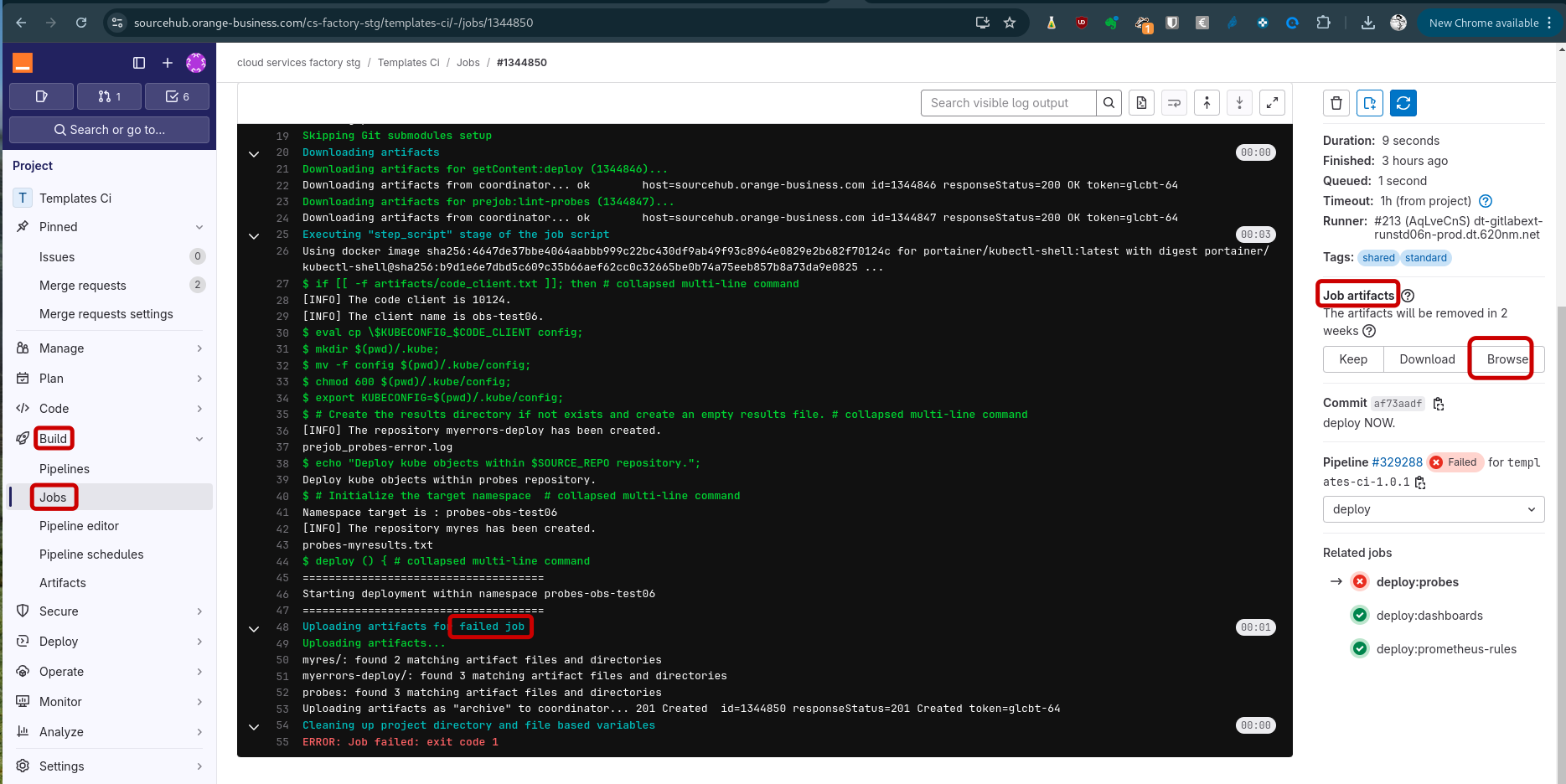The image size is (1566, 784).
Task: Click the Chrome address bar URL
Action: (x=333, y=23)
